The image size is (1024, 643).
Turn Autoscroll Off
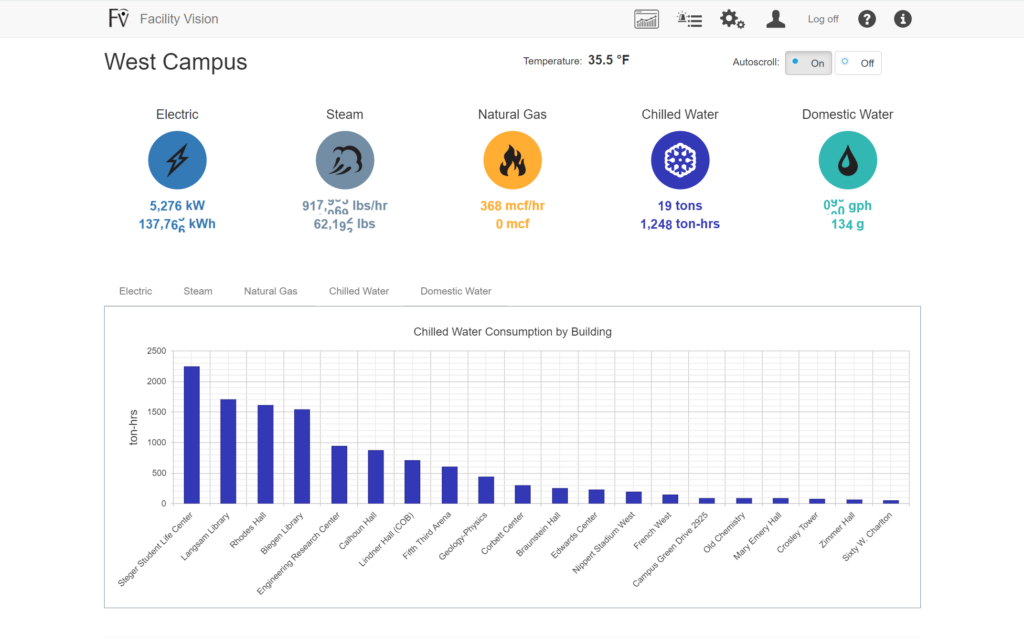[858, 62]
